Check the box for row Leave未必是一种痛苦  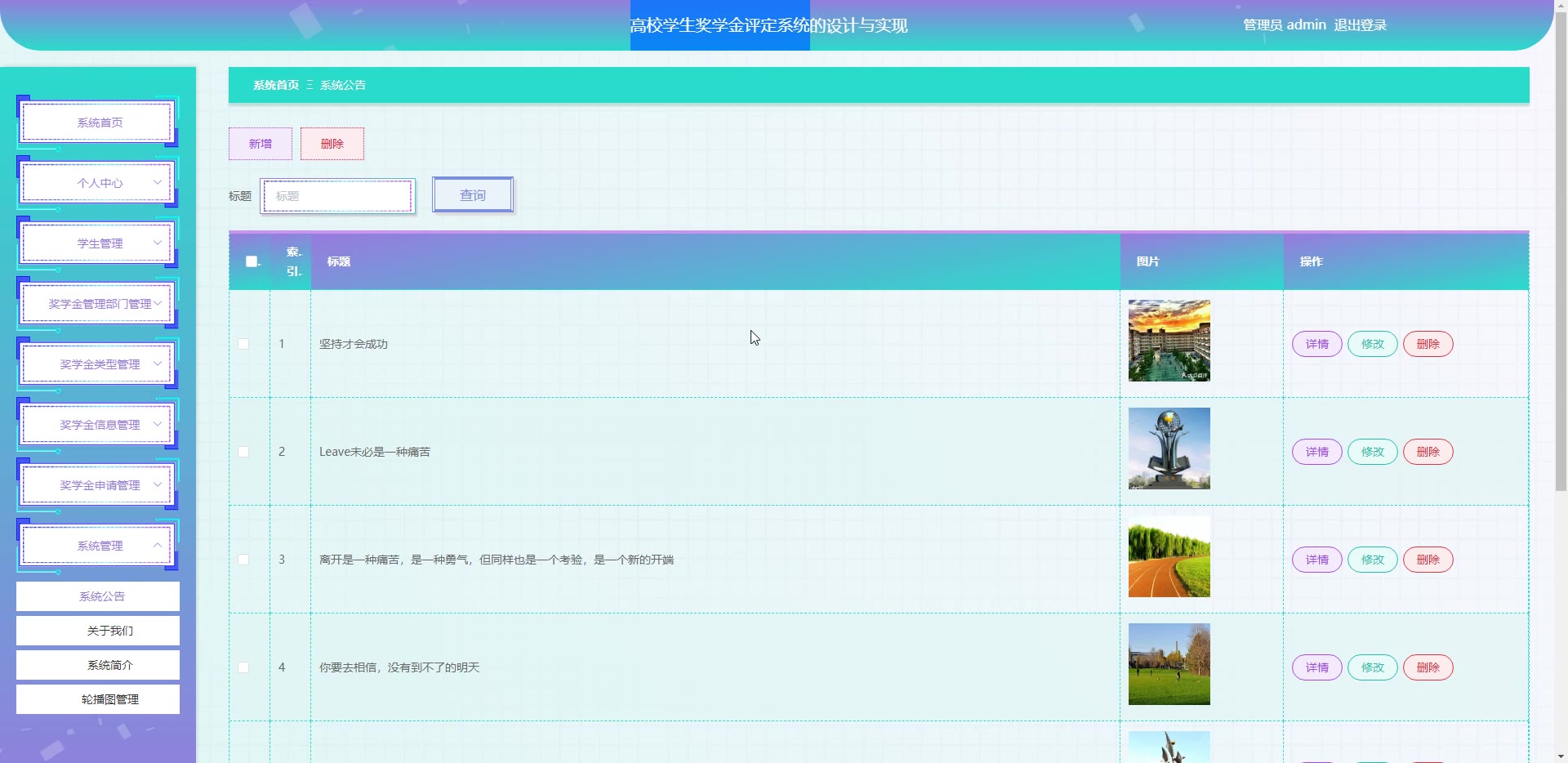(x=243, y=452)
